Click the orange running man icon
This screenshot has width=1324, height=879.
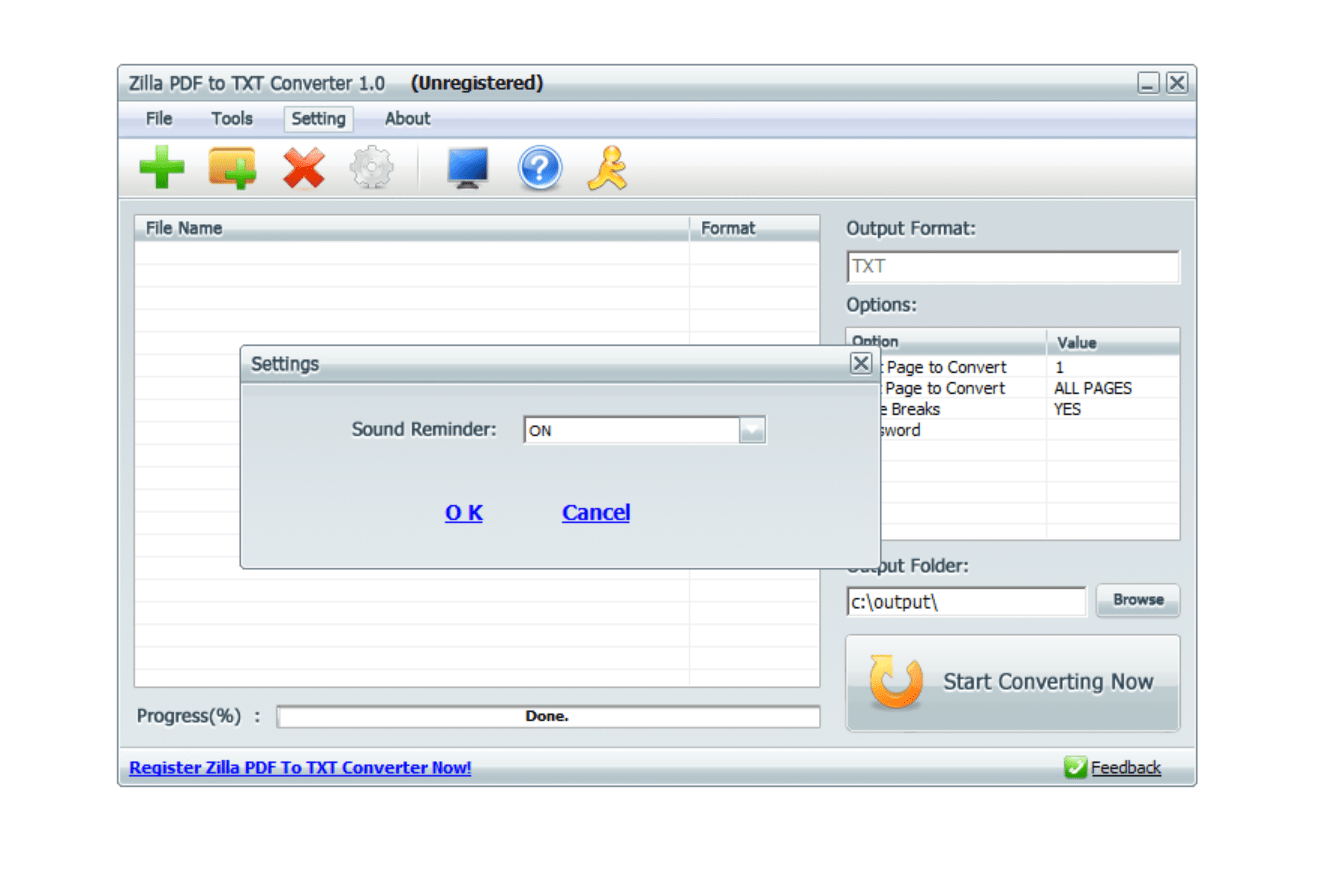point(608,168)
